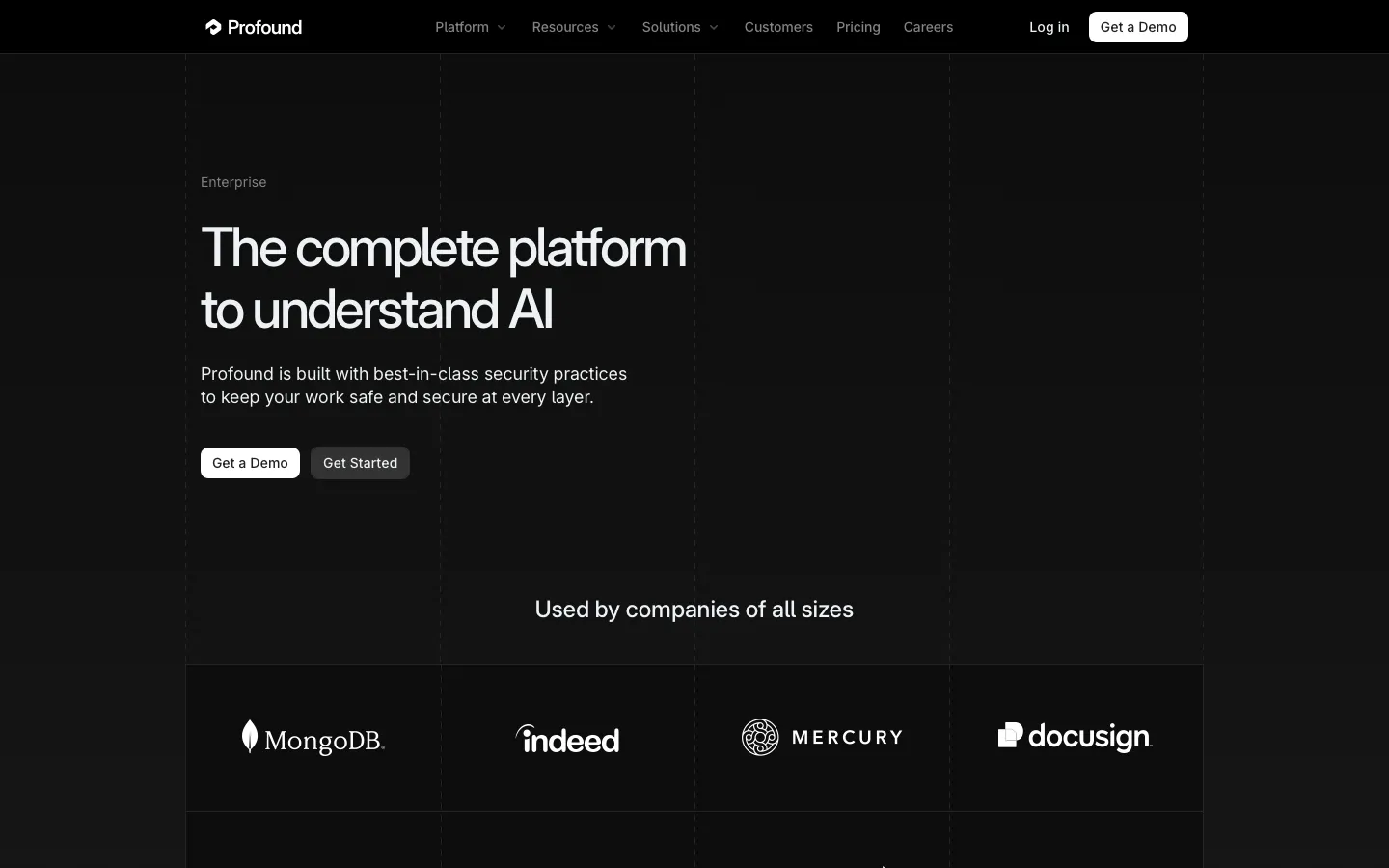
Task: Click 'Used by companies of all sizes' heading
Action: click(x=694, y=610)
